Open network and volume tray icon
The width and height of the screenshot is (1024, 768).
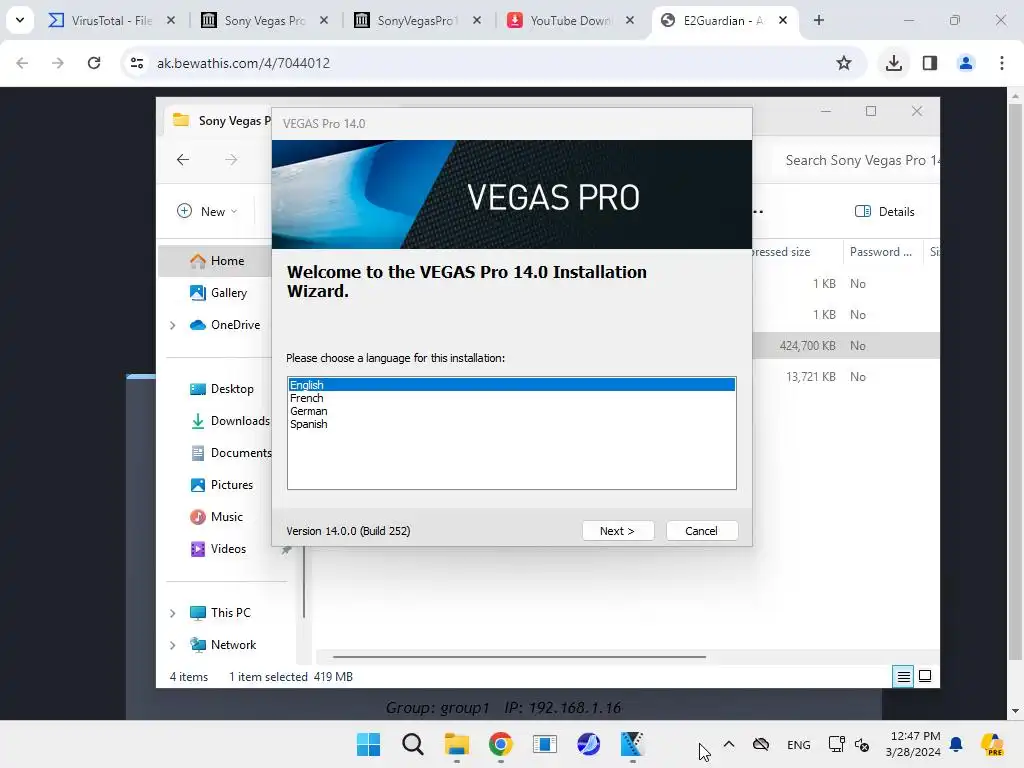point(848,744)
